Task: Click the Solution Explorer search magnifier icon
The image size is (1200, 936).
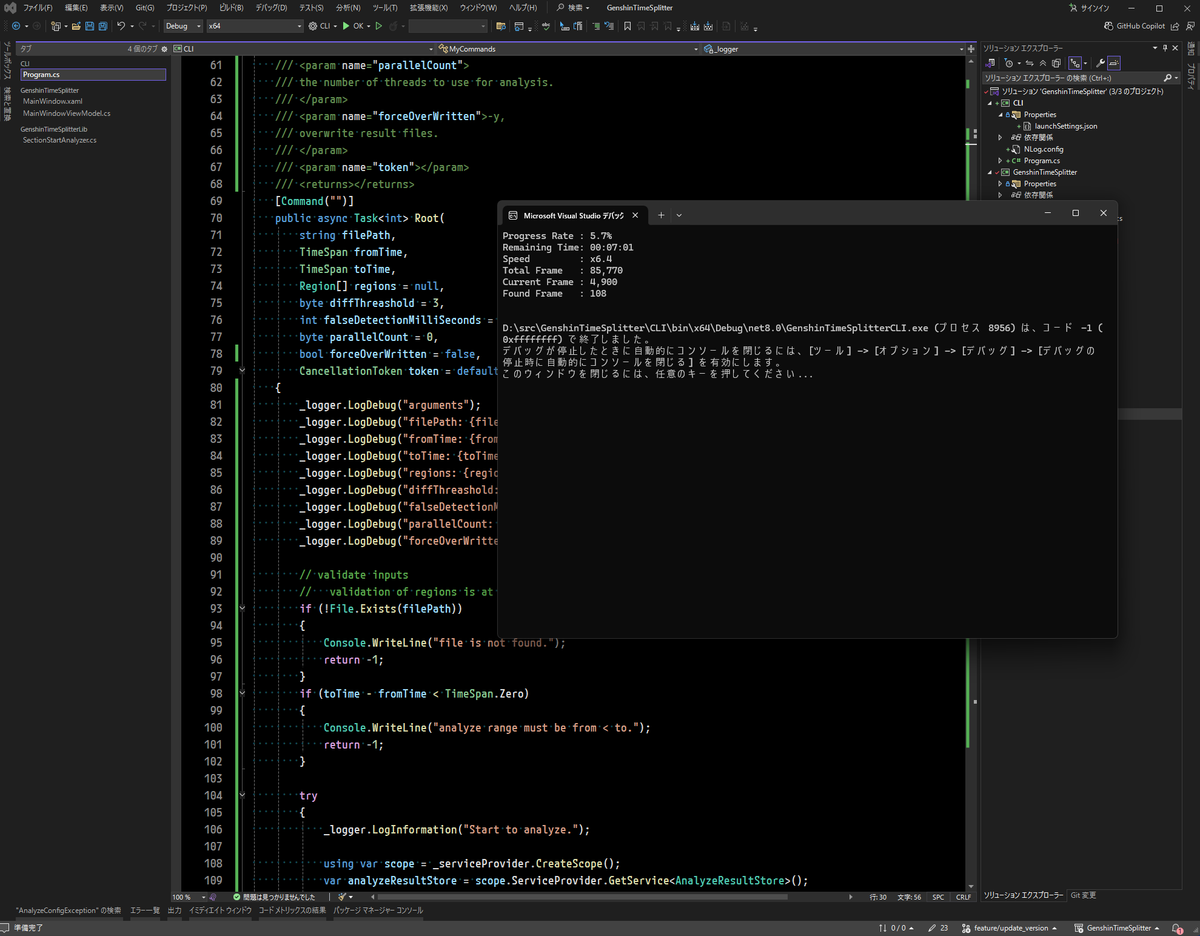Action: point(1167,77)
